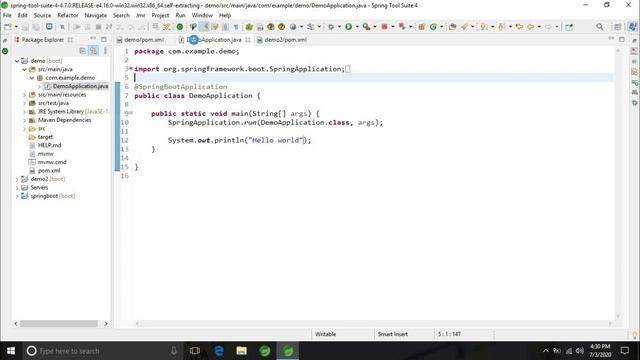Open the New wizard dropdown arrow
This screenshot has width=640, height=360.
click(x=16, y=27)
